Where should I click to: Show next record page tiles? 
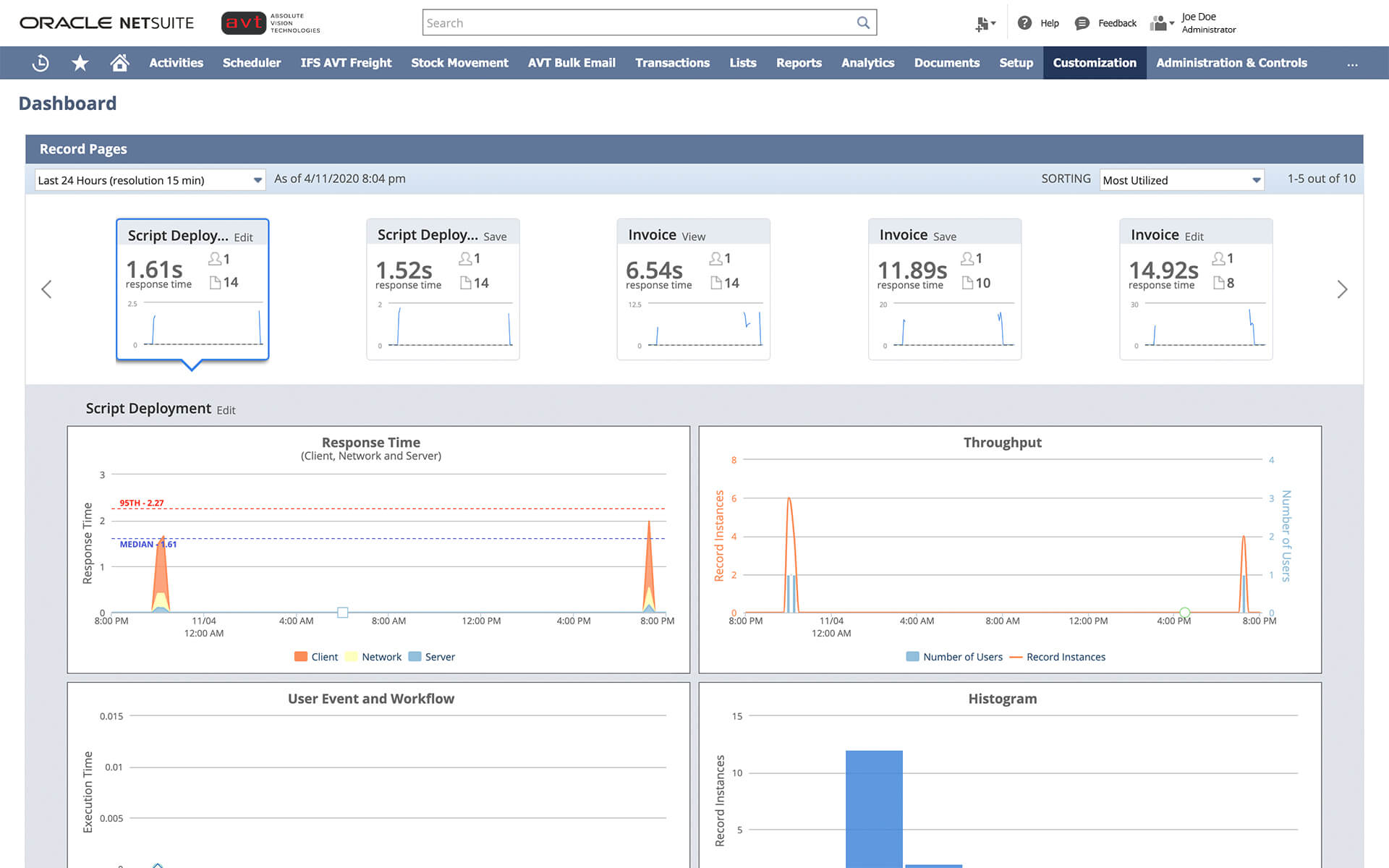coord(1342,289)
